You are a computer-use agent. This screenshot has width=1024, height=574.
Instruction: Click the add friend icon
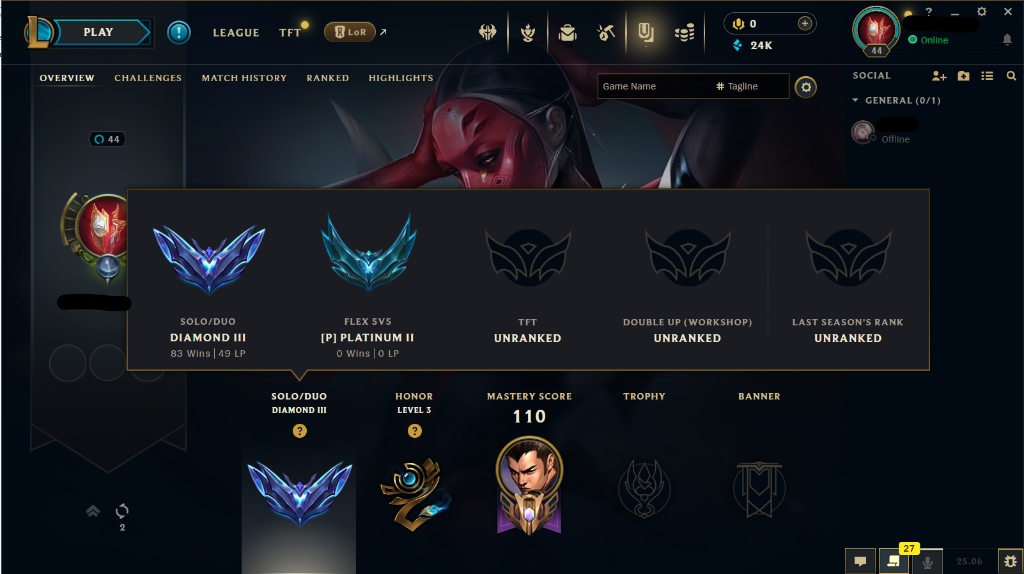click(939, 76)
